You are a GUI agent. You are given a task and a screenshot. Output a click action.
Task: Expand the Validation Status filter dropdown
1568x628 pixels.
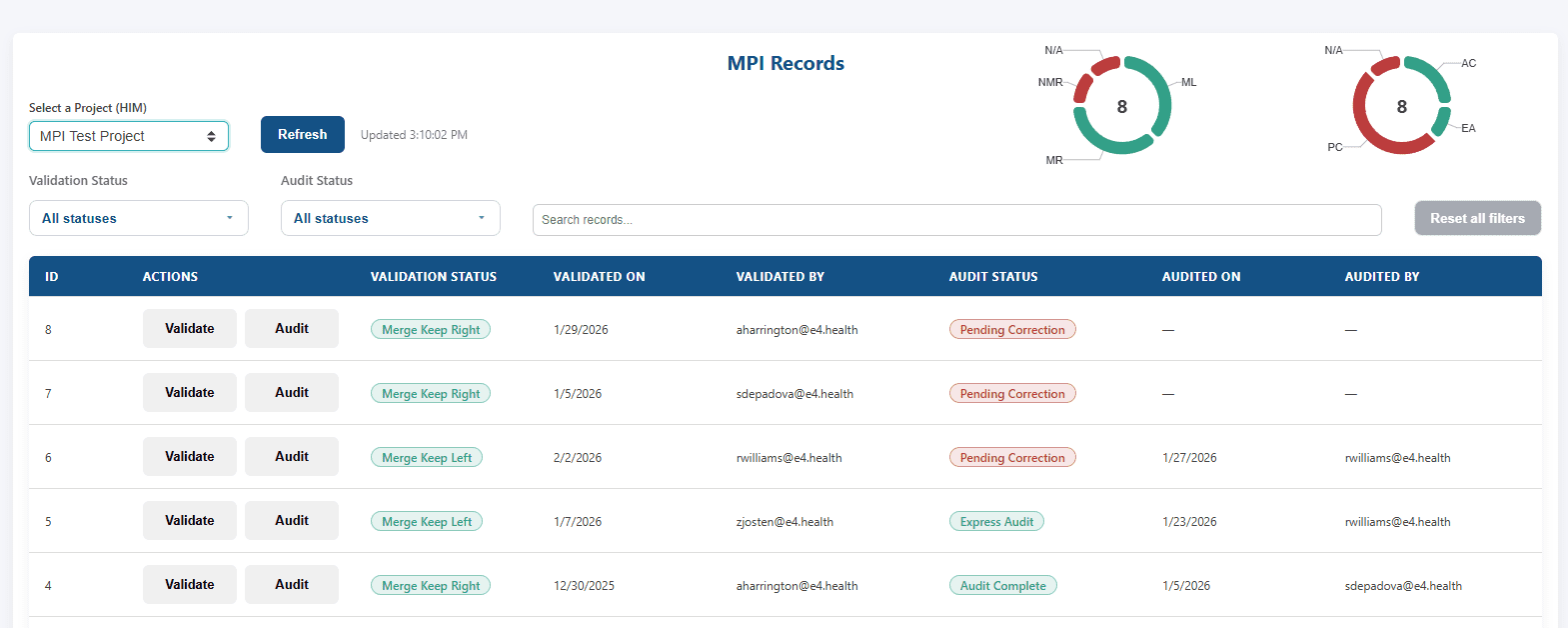click(139, 218)
